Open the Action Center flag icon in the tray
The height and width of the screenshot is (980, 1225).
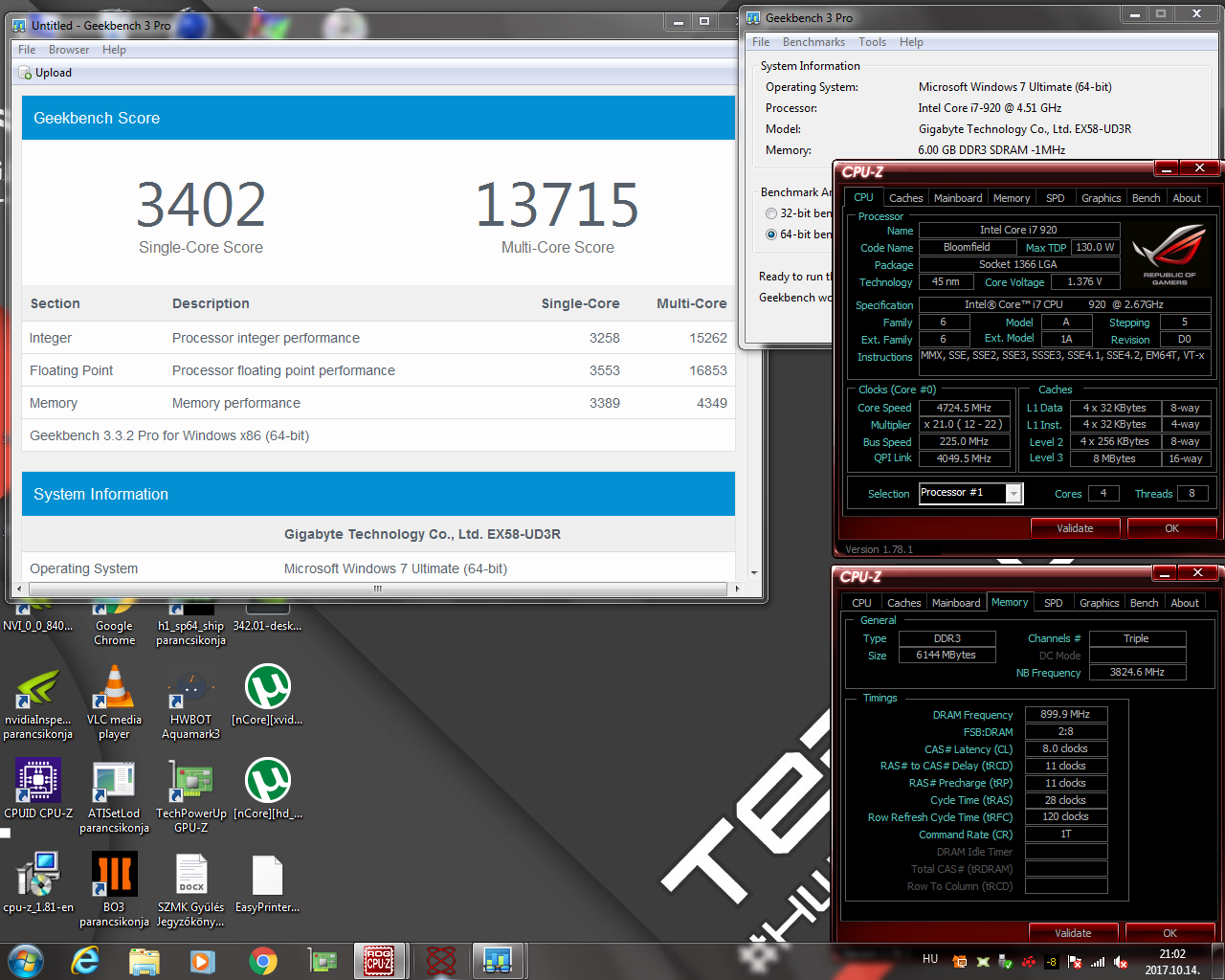tap(1075, 962)
